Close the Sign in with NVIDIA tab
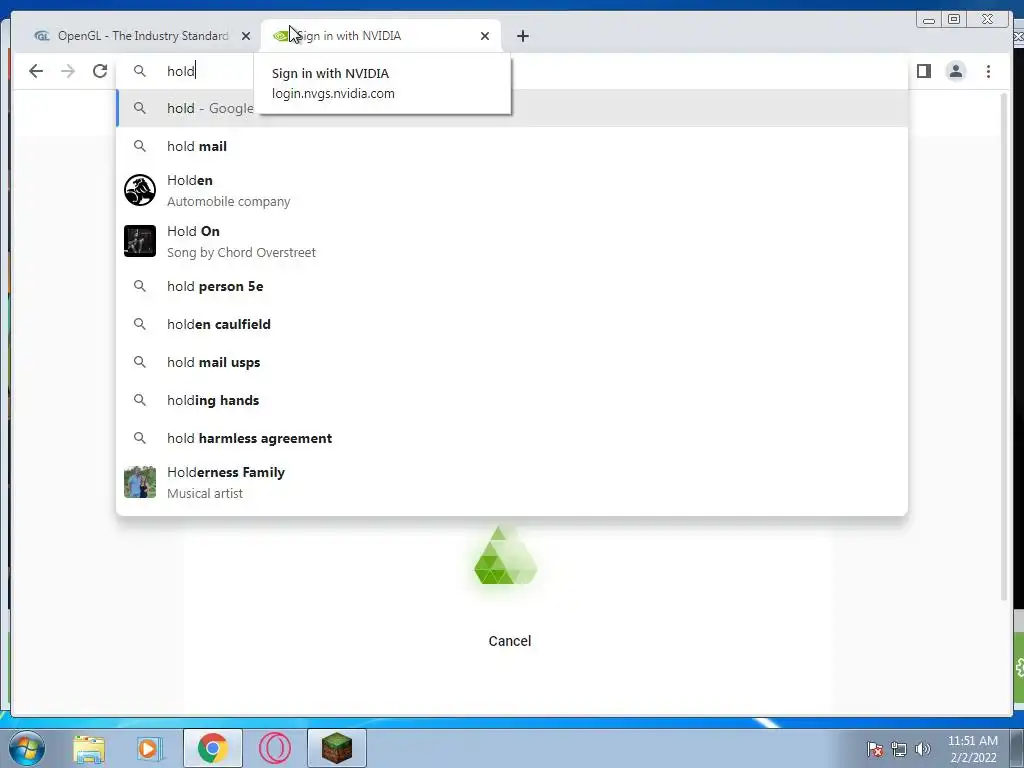The image size is (1024, 768). [485, 36]
